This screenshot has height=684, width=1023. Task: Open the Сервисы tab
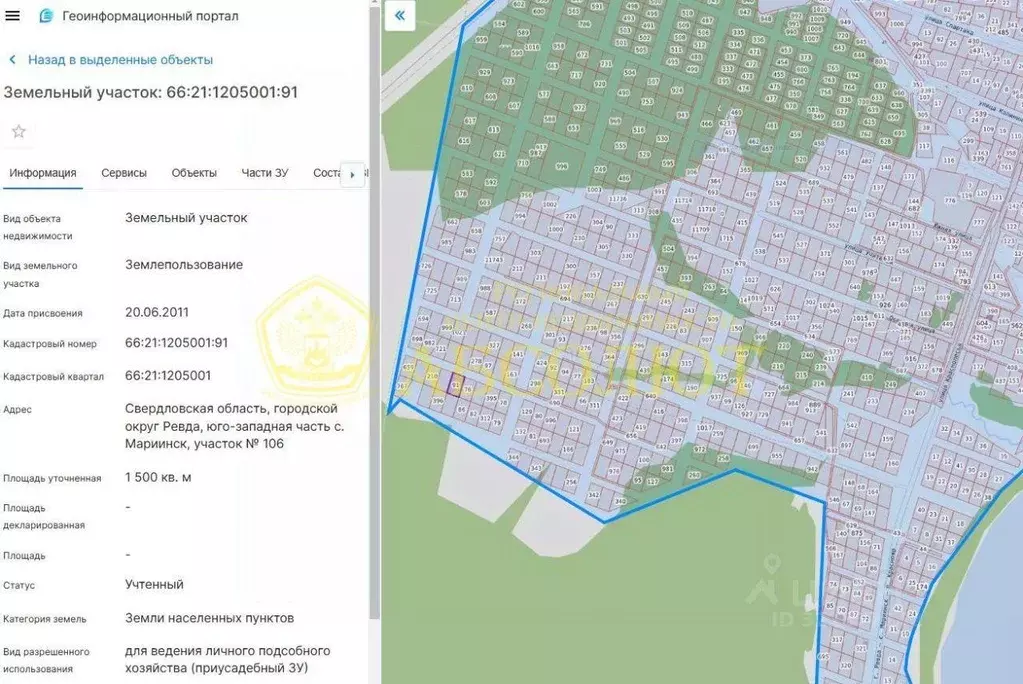tap(124, 173)
